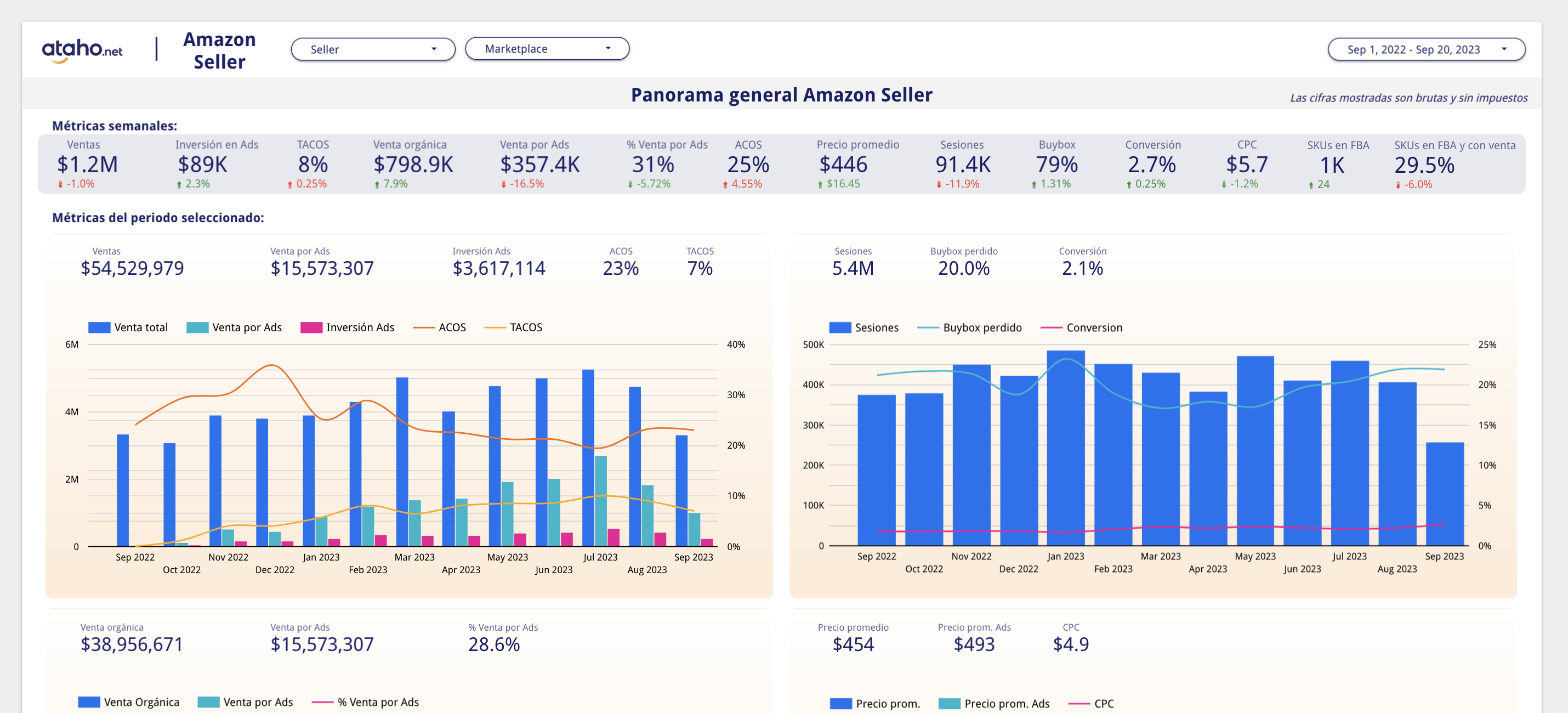Click the Precio prom. Ads legend entry
The width and height of the screenshot is (1568, 713).
pyautogui.click(x=994, y=703)
